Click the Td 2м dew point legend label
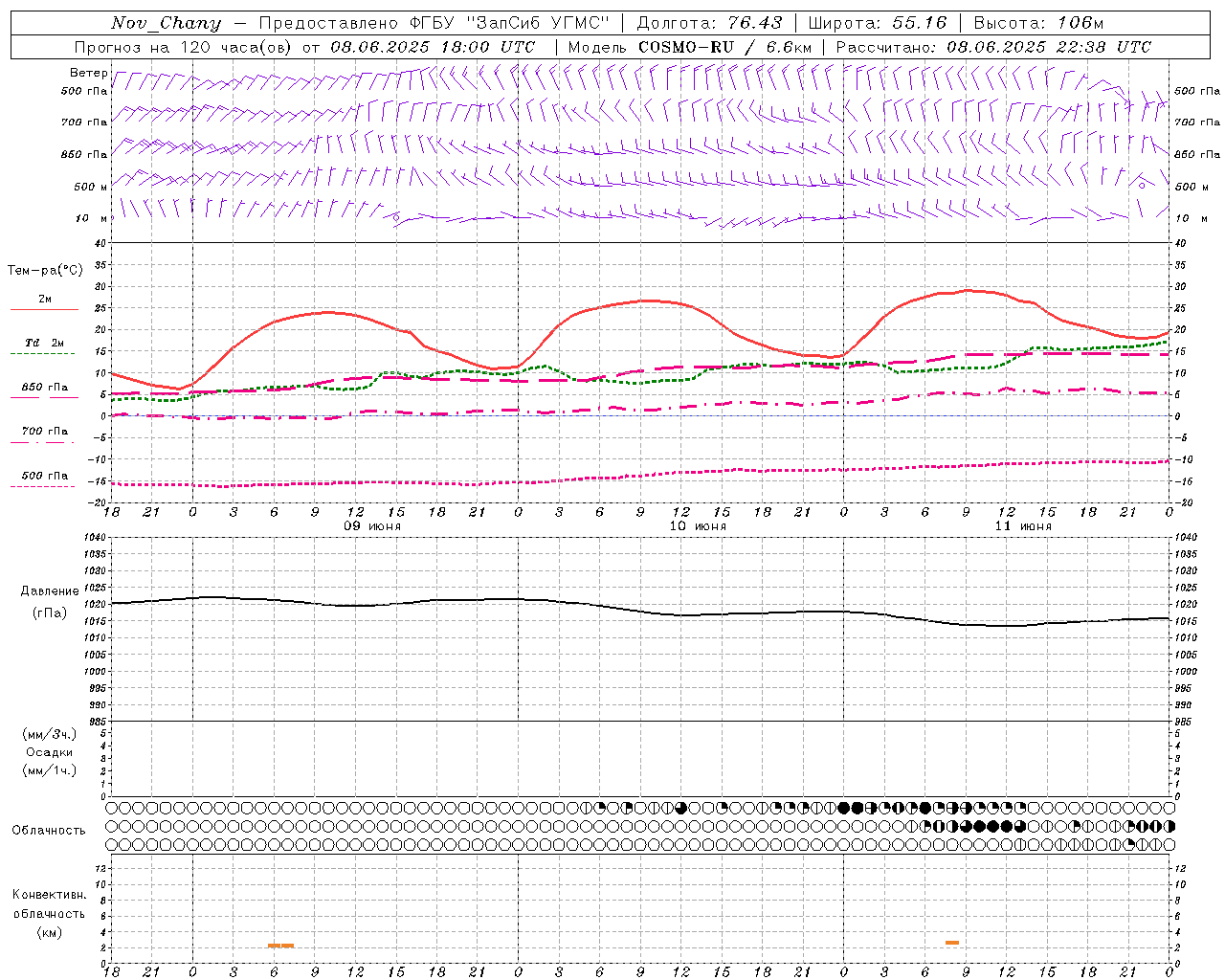This screenshot has height=980, width=1225. click(x=45, y=343)
